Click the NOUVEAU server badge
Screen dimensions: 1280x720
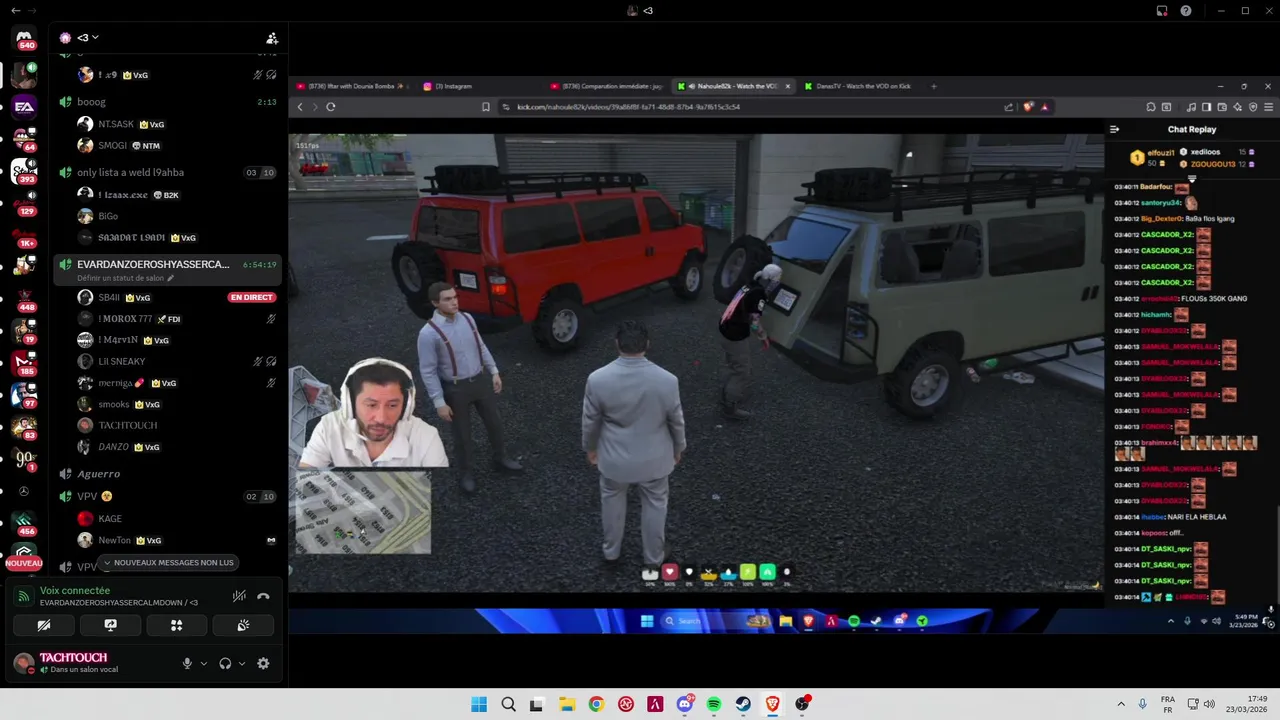point(24,563)
